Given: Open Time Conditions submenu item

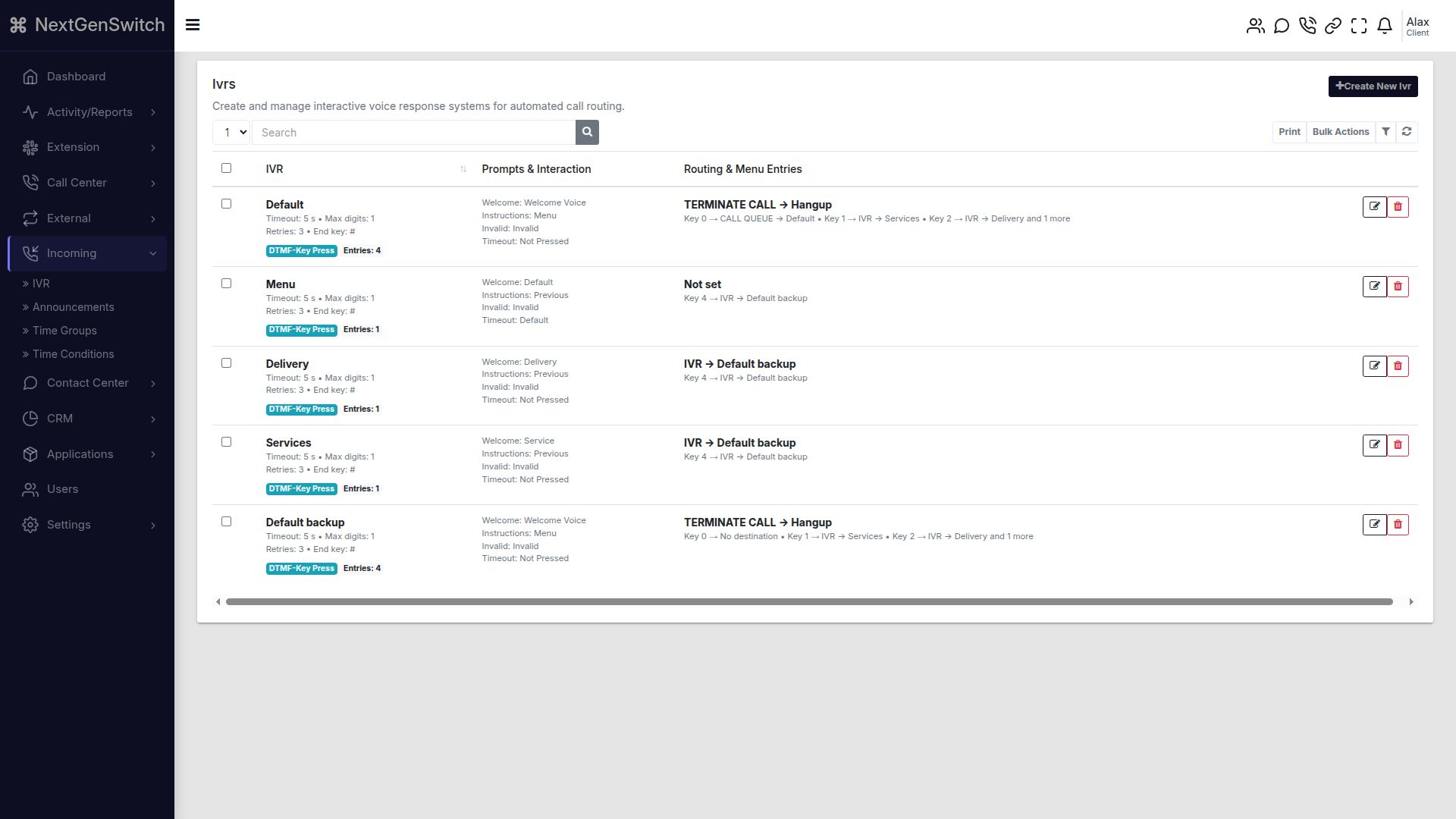Looking at the screenshot, I should [x=73, y=354].
